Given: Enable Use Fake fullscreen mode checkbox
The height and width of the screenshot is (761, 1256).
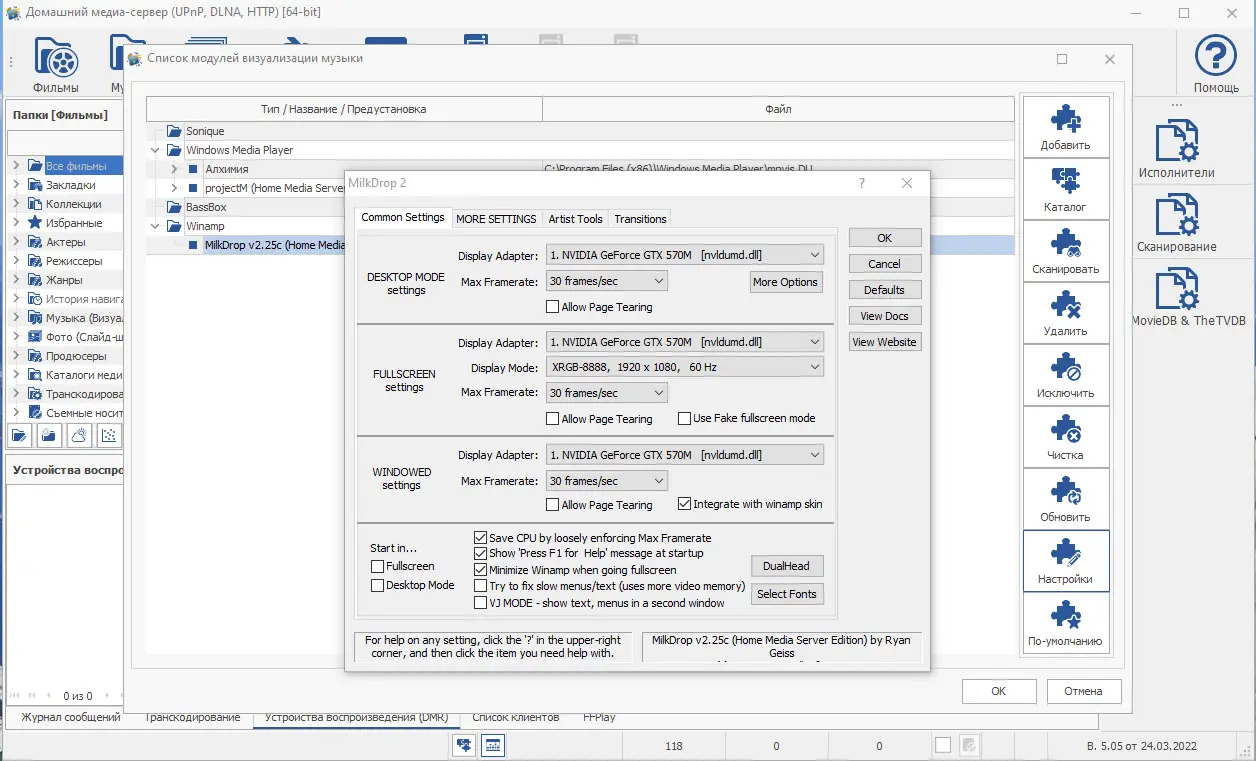Looking at the screenshot, I should coord(685,419).
